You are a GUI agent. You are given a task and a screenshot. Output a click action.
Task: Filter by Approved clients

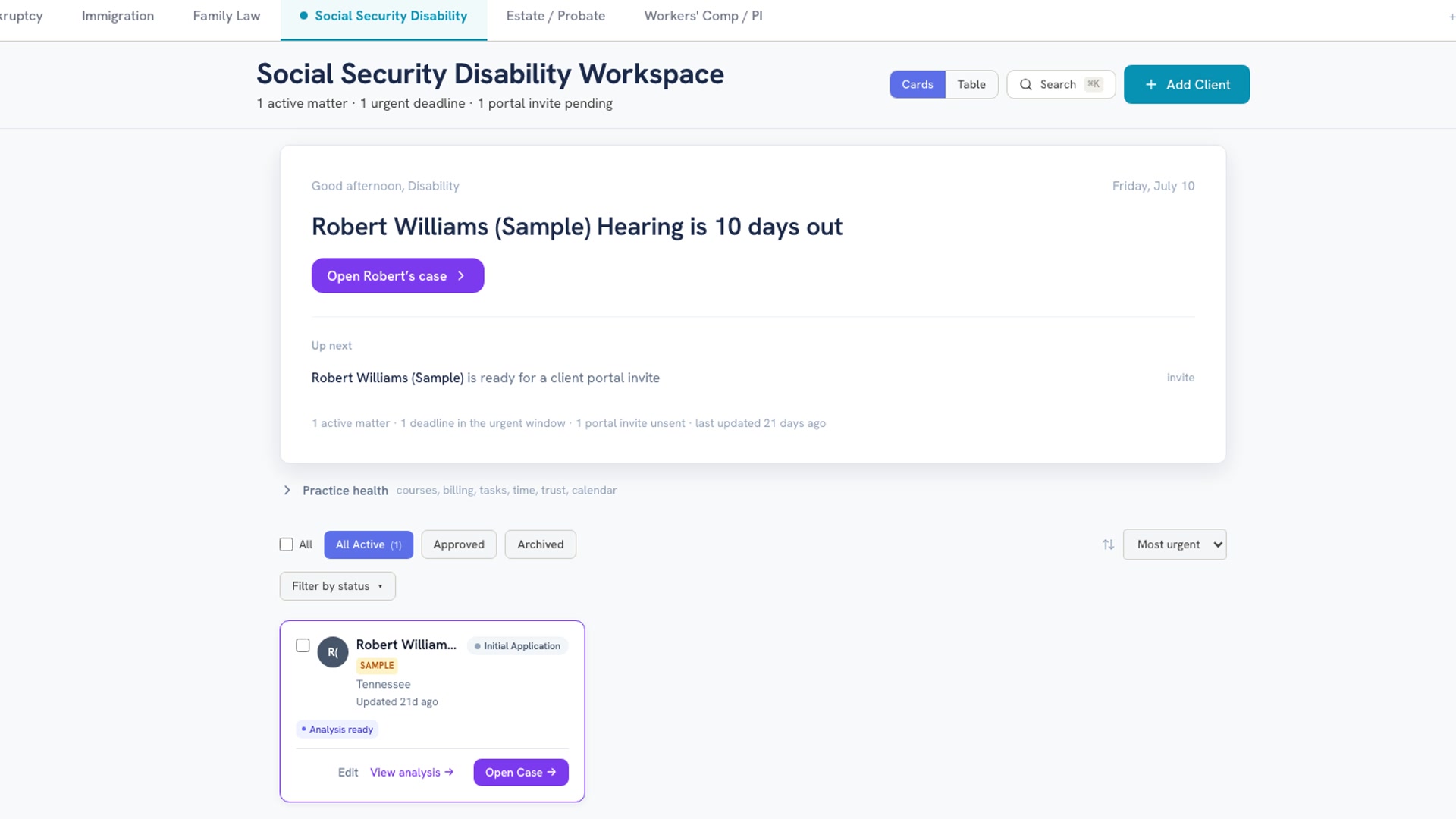coord(458,544)
